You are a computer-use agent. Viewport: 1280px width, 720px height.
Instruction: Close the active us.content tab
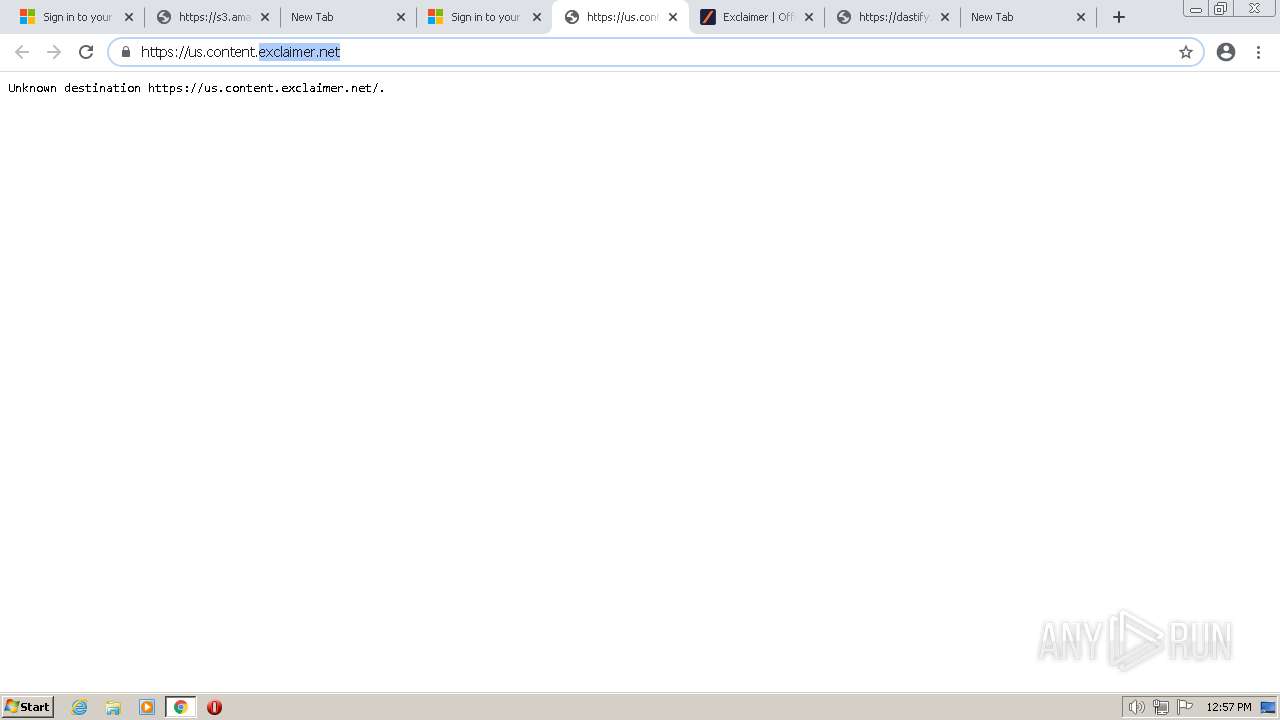pos(673,17)
